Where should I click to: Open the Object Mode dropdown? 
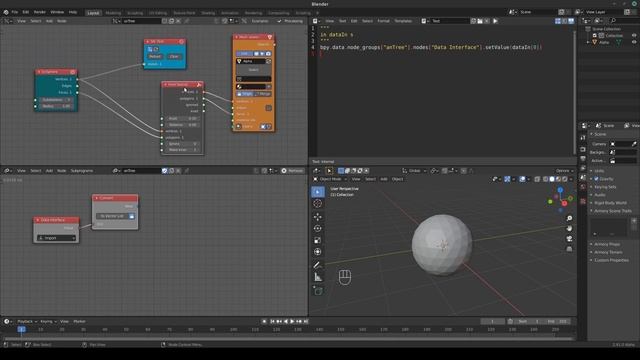pyautogui.click(x=330, y=179)
